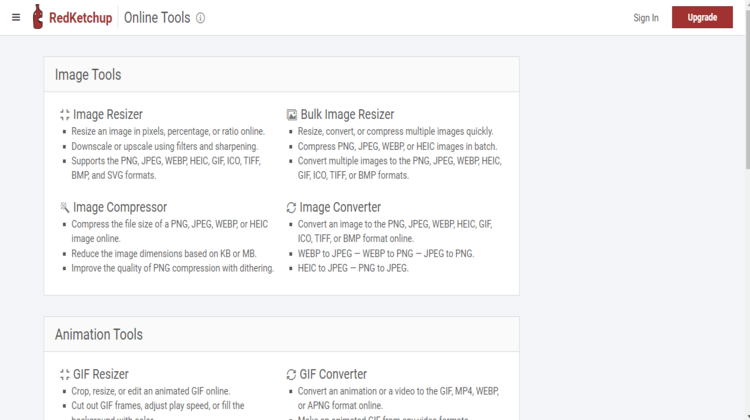Open the GIF Resizer tool link
750x420 pixels.
(x=101, y=374)
